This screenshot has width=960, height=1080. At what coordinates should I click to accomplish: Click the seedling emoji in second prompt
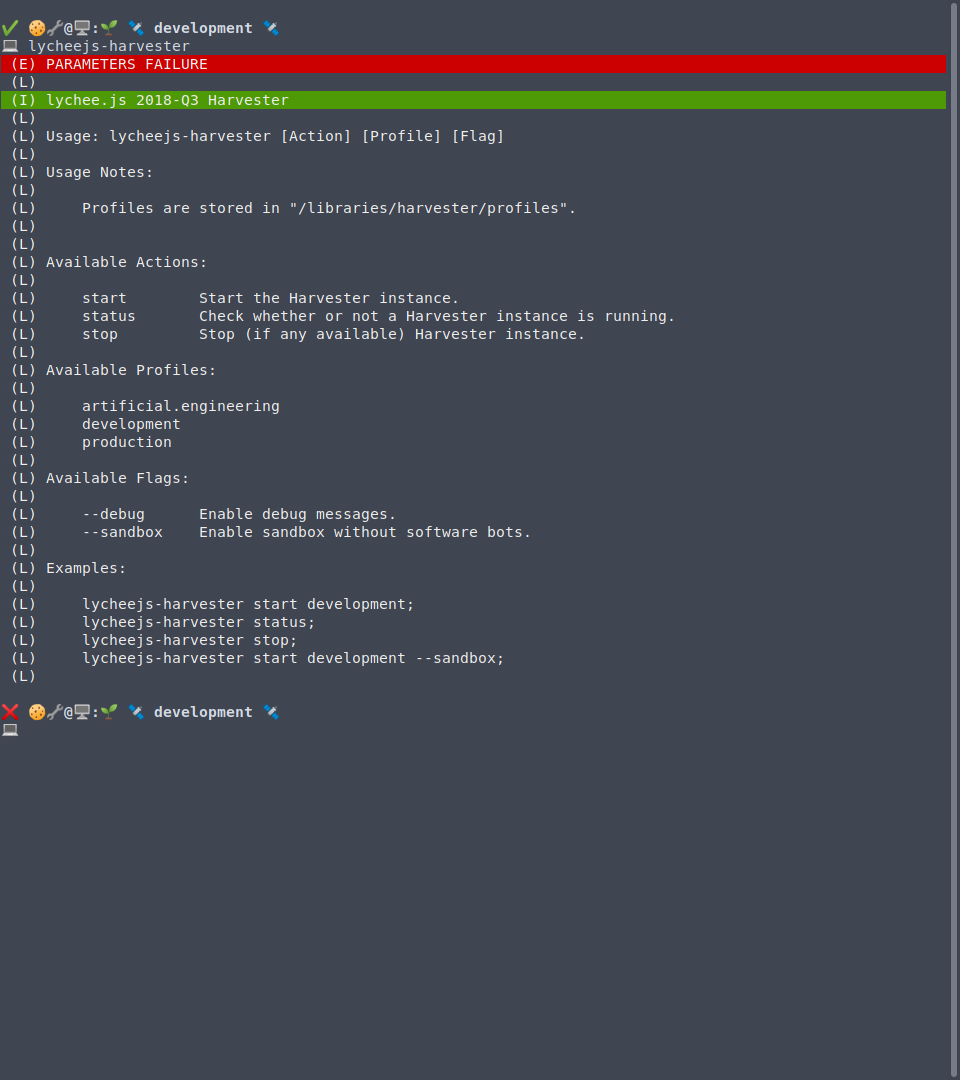(109, 712)
